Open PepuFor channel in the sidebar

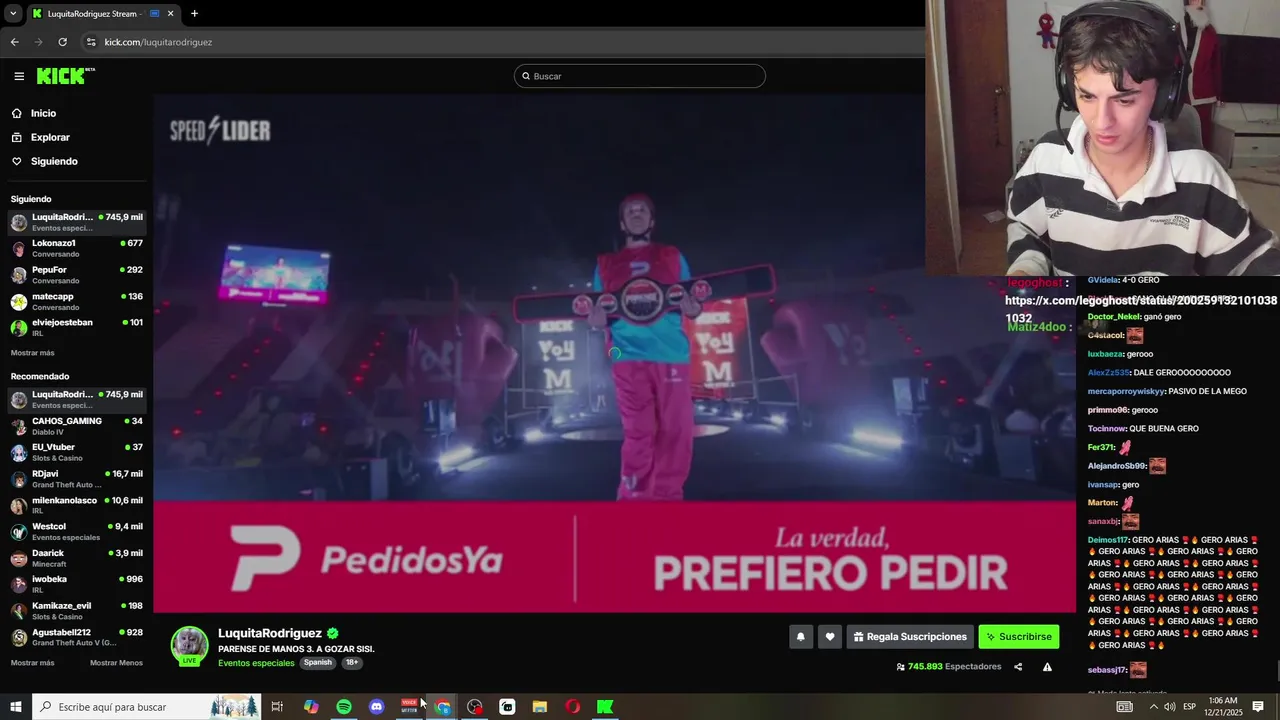(x=77, y=275)
